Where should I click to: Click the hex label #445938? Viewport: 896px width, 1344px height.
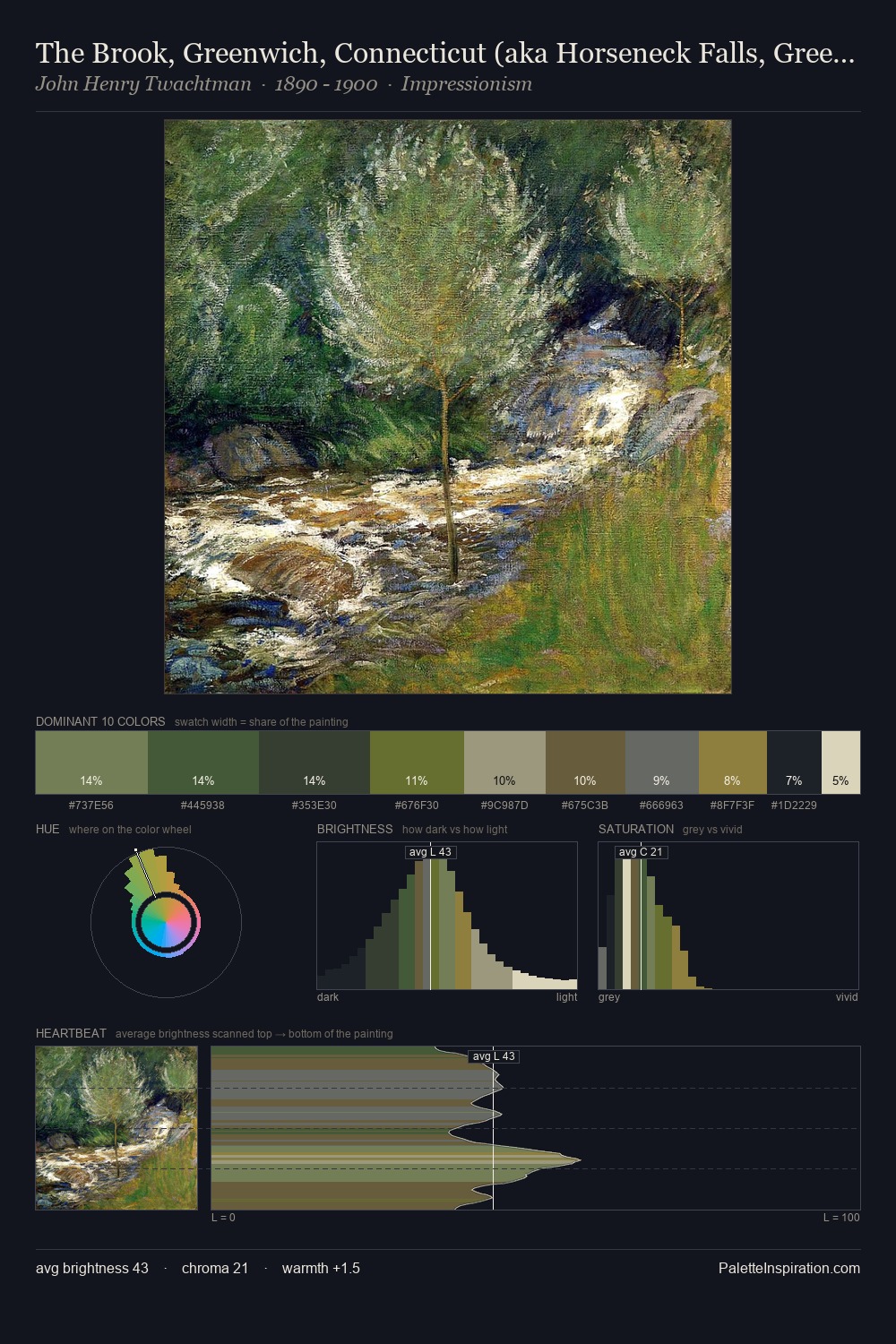point(202,806)
